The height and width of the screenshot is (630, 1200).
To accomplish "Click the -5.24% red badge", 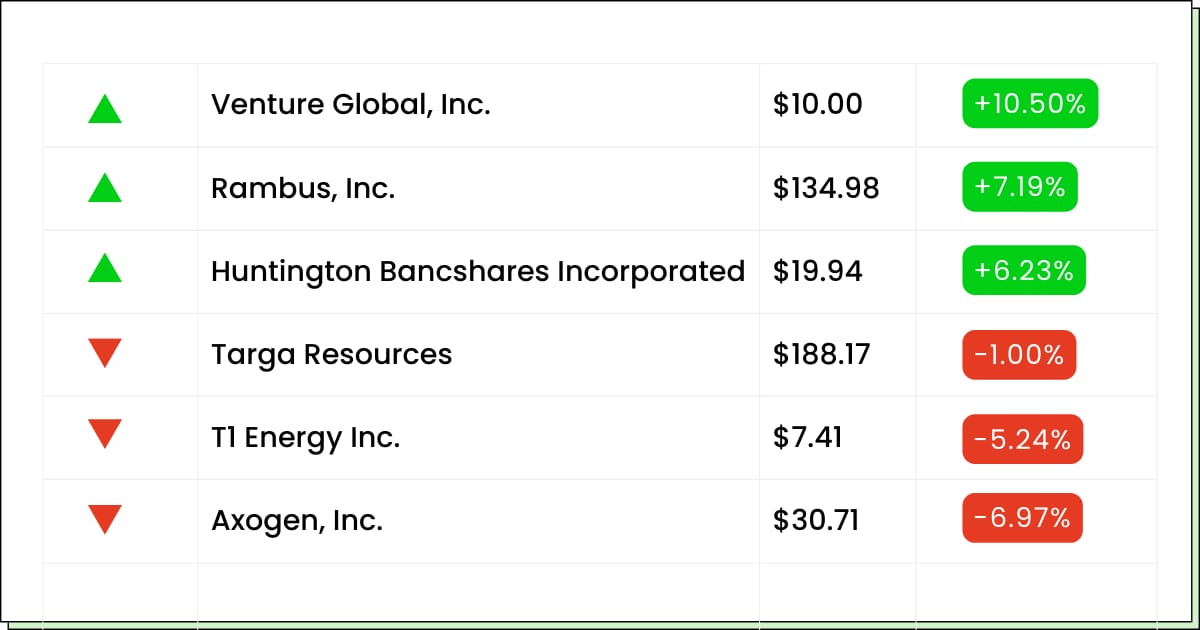I will click(1022, 438).
